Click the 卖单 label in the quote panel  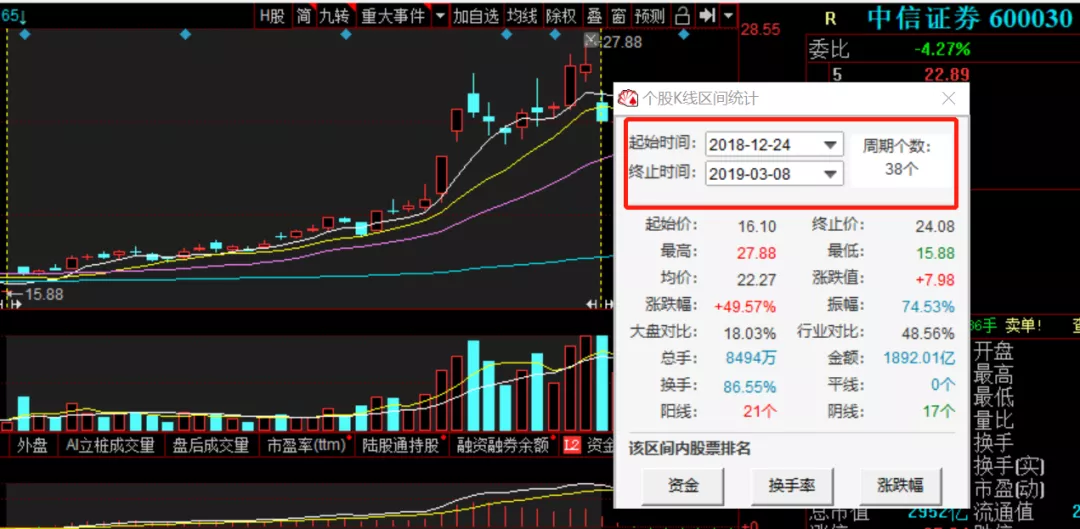(1024, 324)
